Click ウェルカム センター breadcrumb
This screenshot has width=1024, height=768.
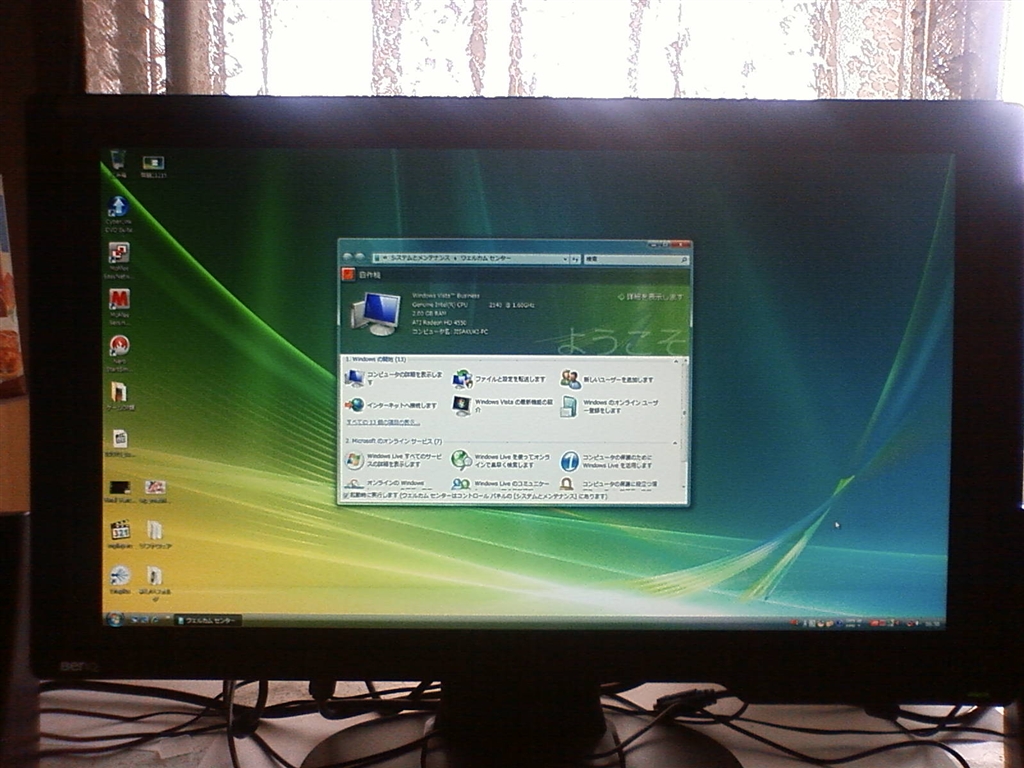486,259
